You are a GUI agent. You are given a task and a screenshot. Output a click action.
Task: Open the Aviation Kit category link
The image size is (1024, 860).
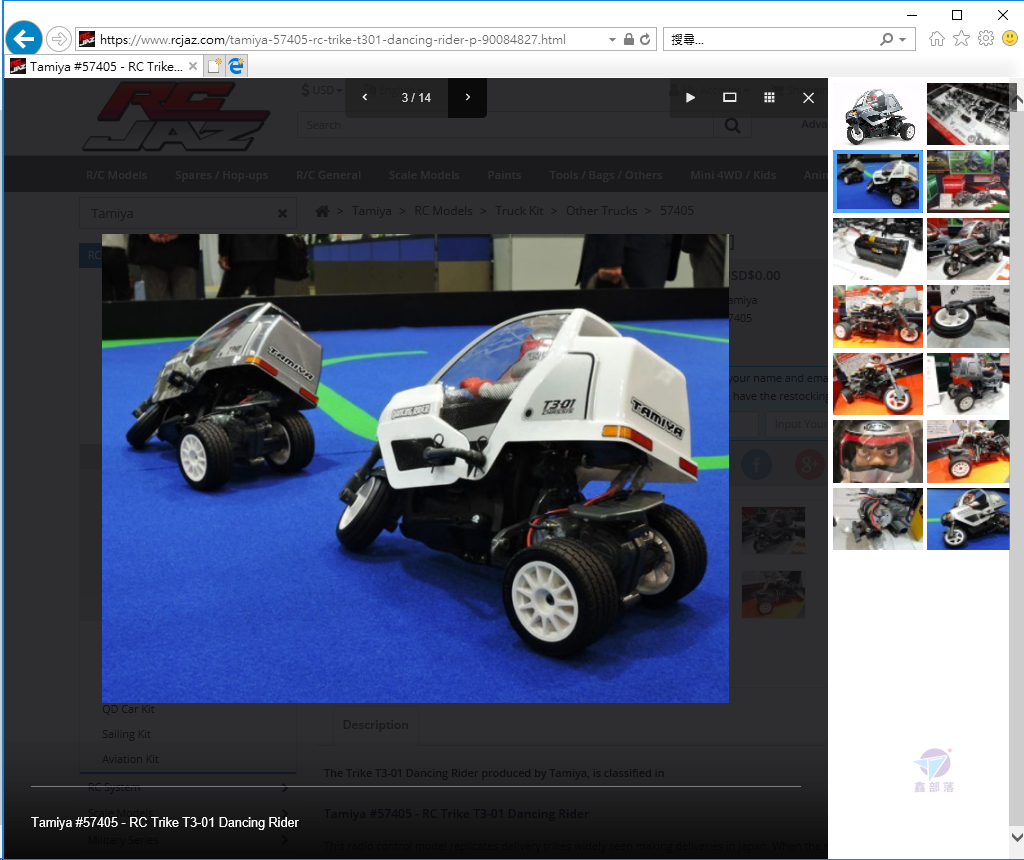point(130,759)
